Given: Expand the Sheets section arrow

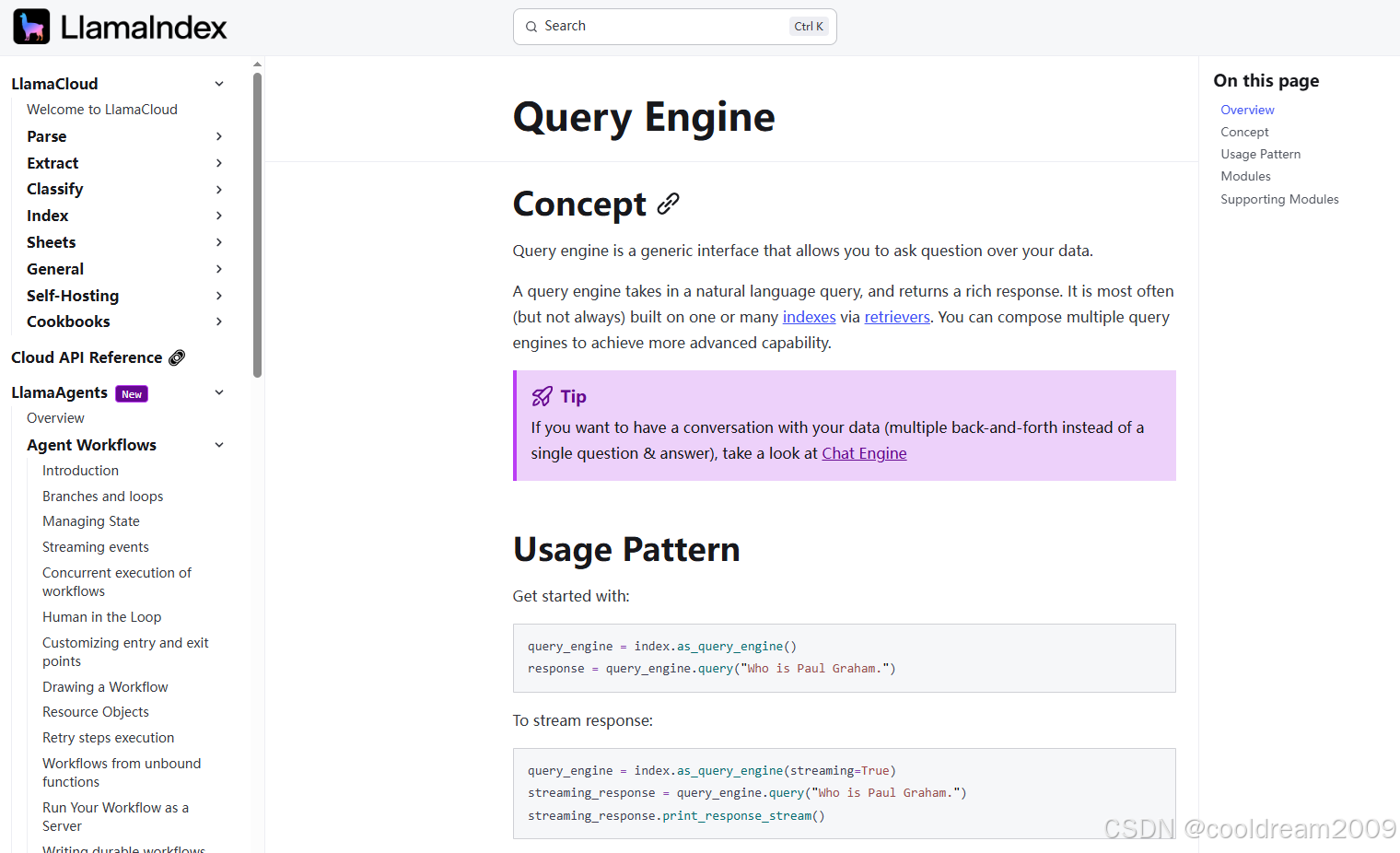Looking at the screenshot, I should pyautogui.click(x=219, y=242).
